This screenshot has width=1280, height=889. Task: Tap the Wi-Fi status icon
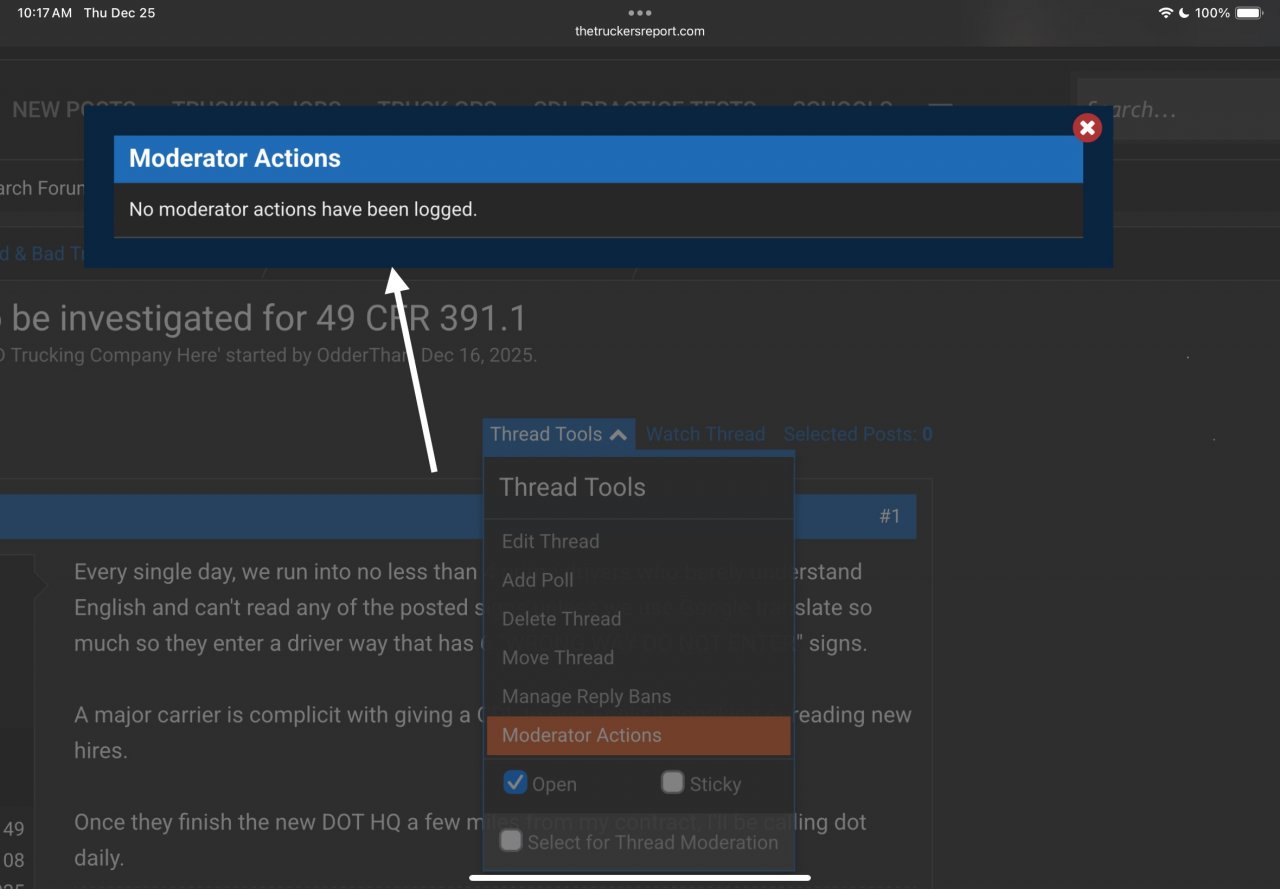pyautogui.click(x=1165, y=13)
